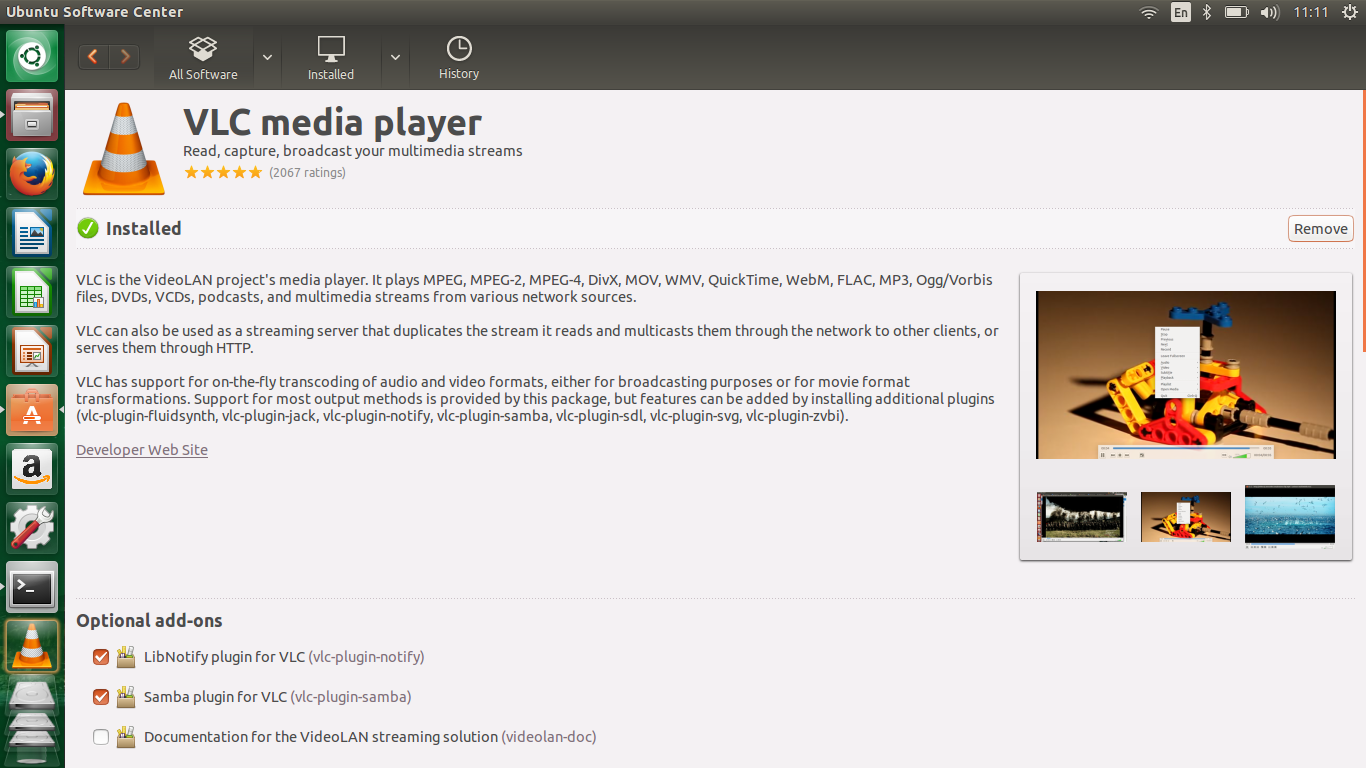
Task: Click the volume icon in the top panel
Action: pyautogui.click(x=1269, y=12)
